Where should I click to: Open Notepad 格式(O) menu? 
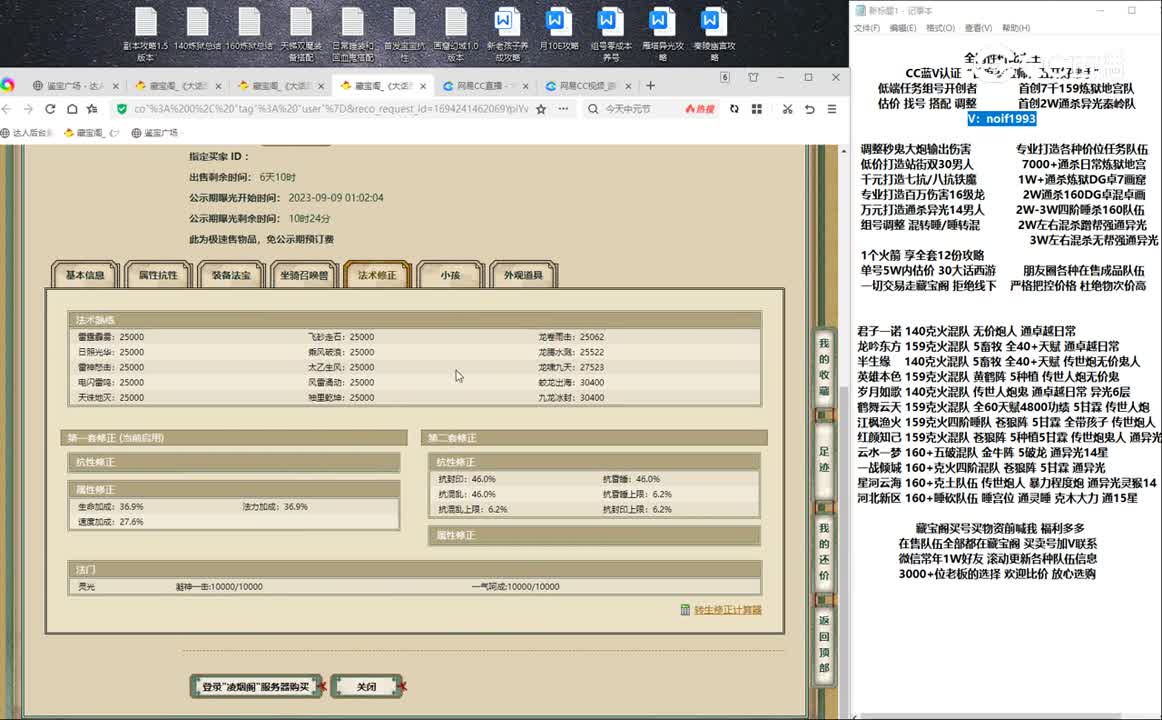point(940,28)
